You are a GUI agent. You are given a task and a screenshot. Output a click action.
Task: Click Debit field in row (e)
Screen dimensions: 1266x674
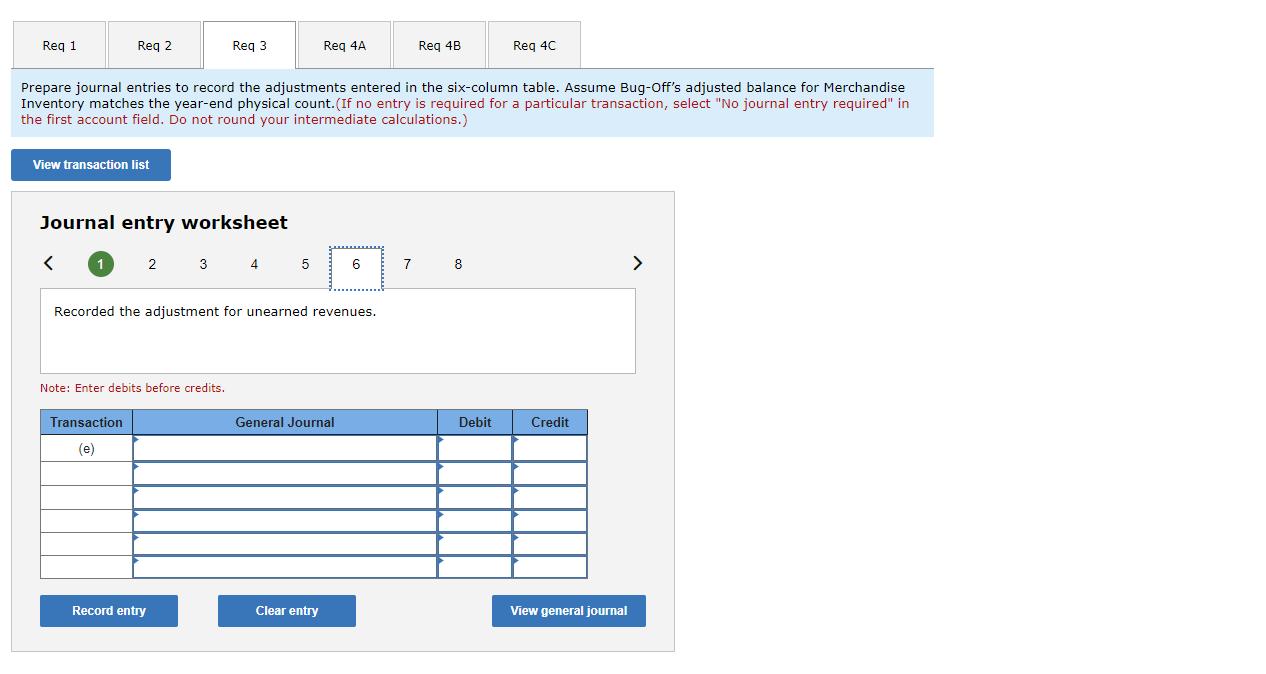pyautogui.click(x=475, y=448)
